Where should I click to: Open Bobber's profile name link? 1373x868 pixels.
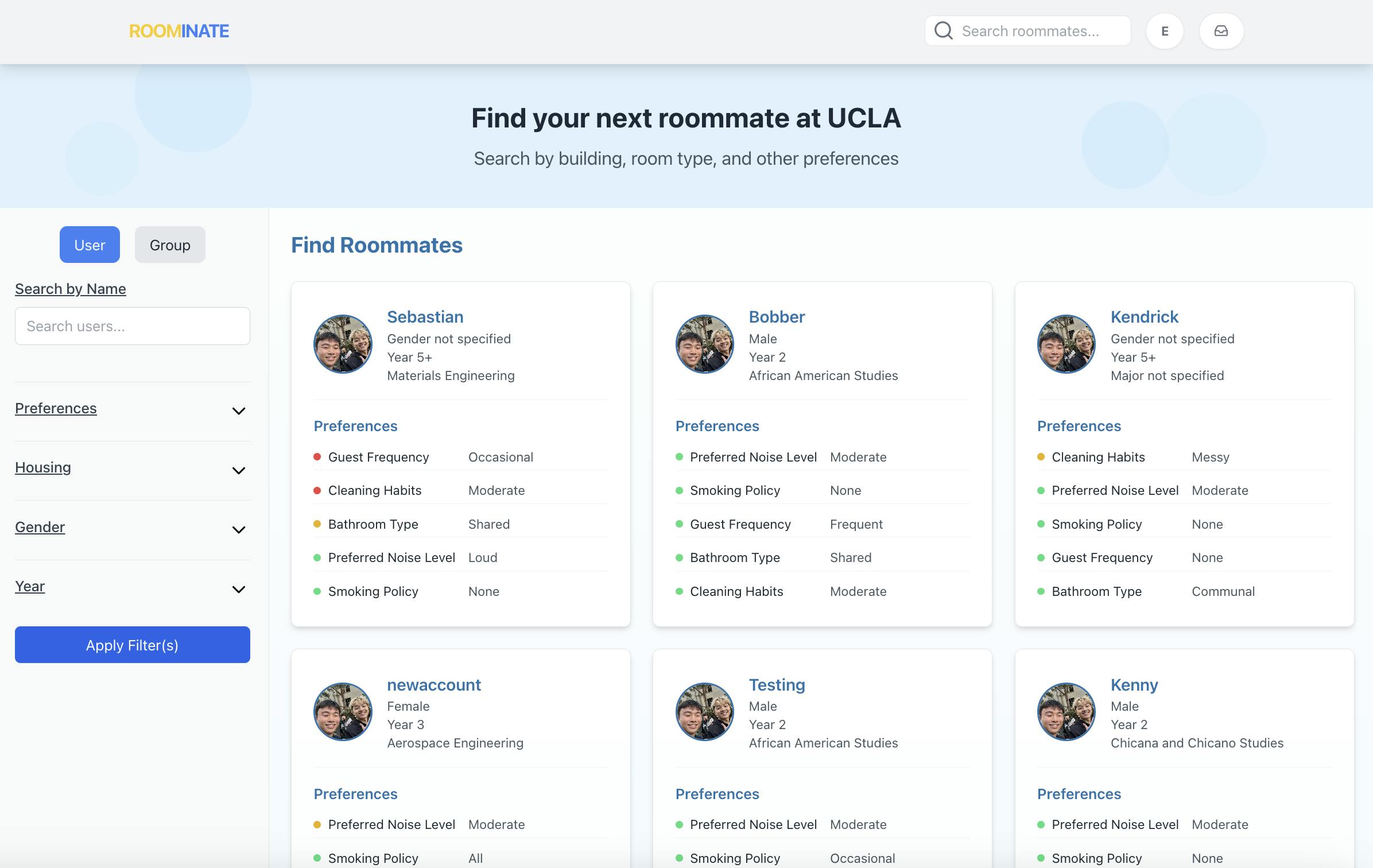pyautogui.click(x=777, y=317)
